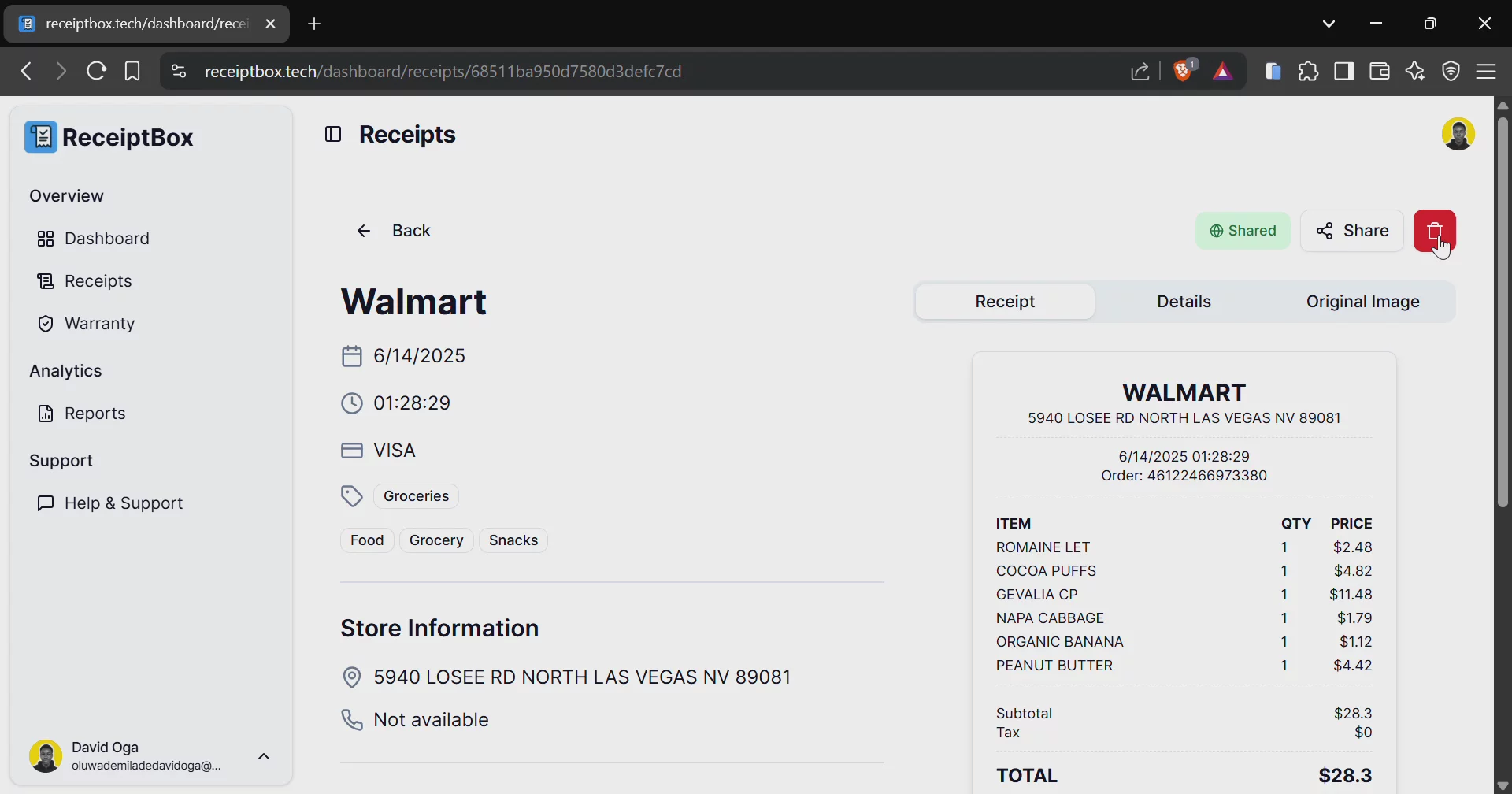Screen dimensions: 1512x794
Task: Click the location pin beside the store address
Action: 352,677
